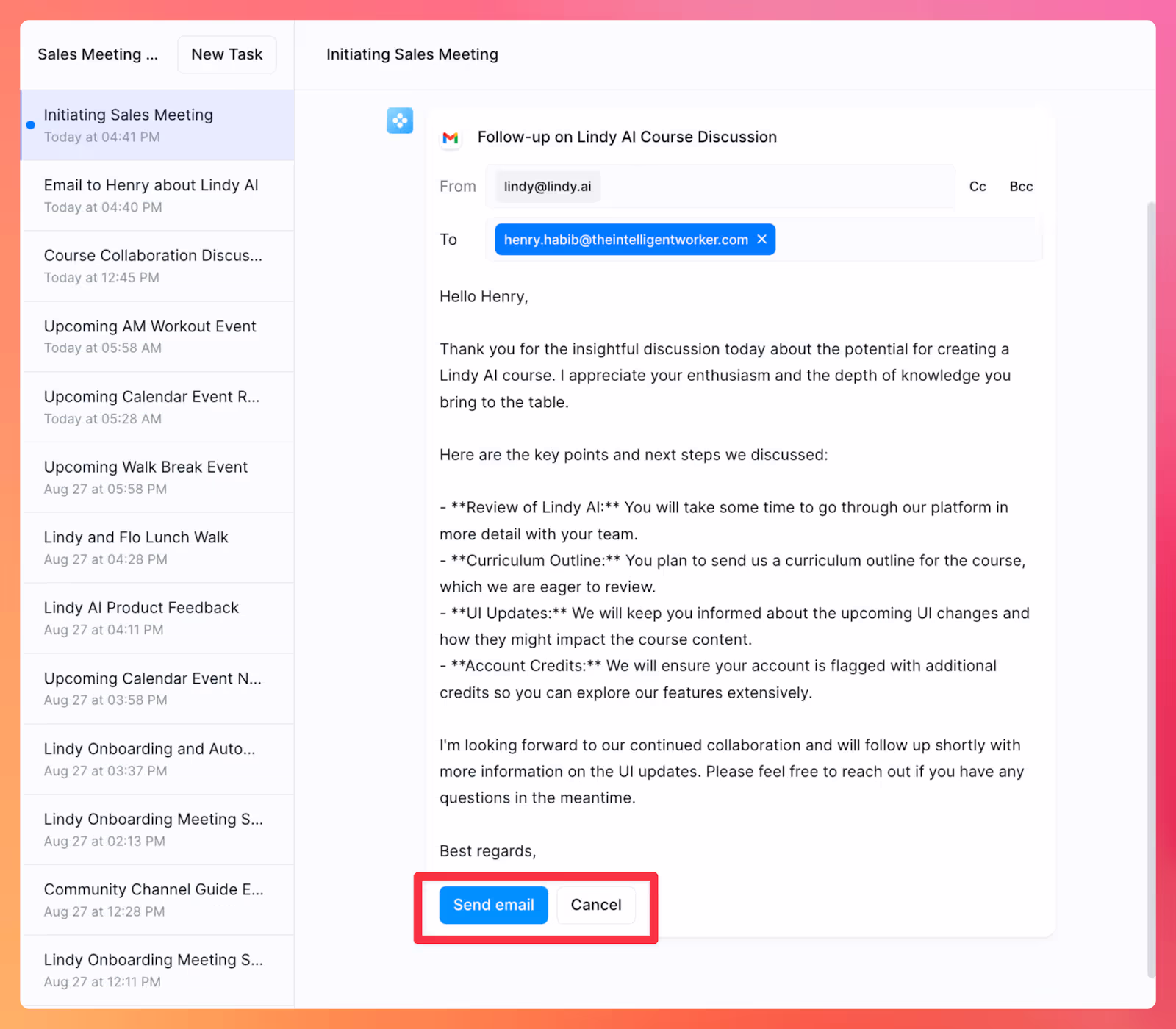Viewport: 1176px width, 1029px height.
Task: Cancel the email draft
Action: point(596,905)
